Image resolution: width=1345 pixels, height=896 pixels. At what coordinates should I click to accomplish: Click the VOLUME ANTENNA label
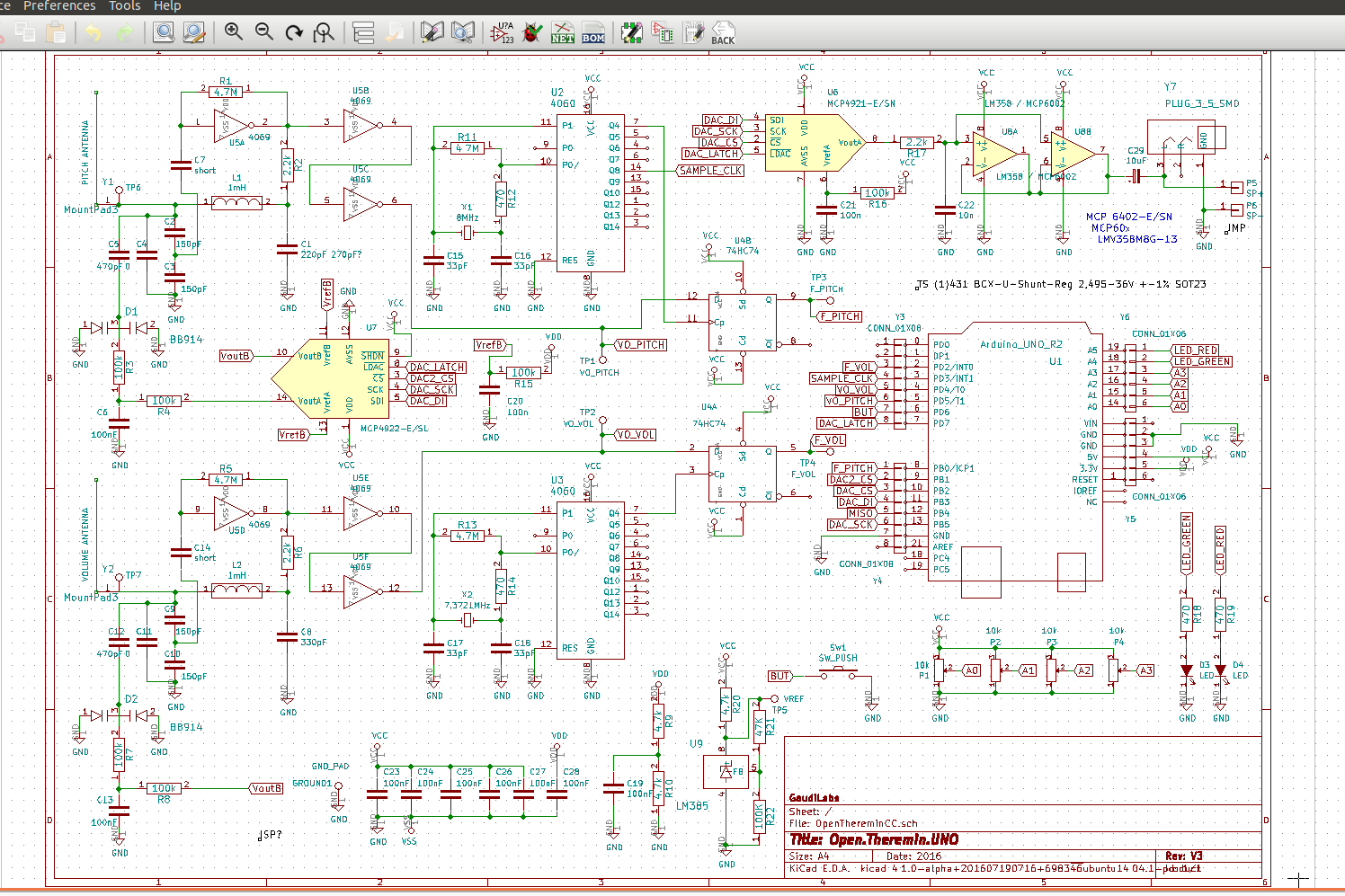tap(85, 545)
